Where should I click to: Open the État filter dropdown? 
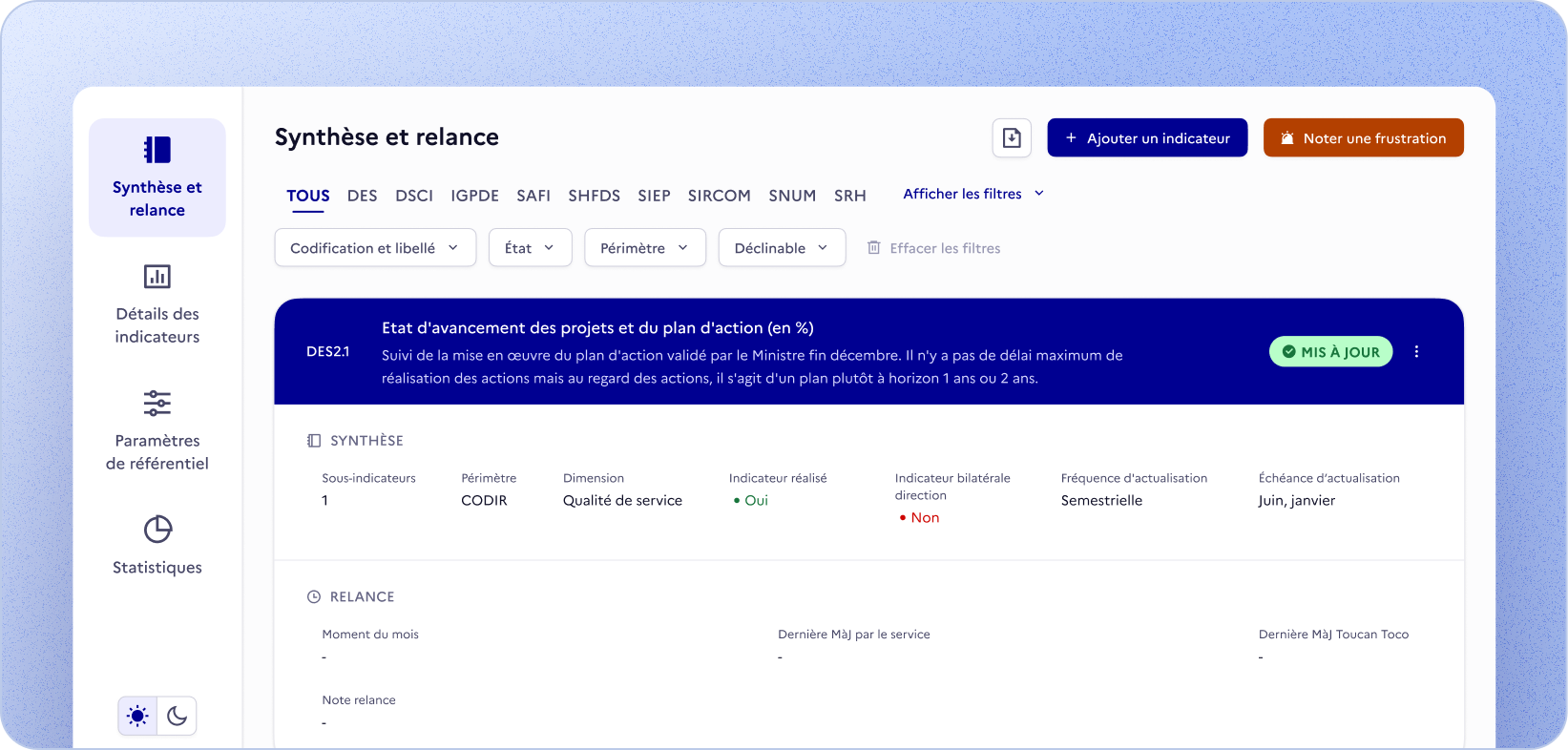tap(530, 248)
